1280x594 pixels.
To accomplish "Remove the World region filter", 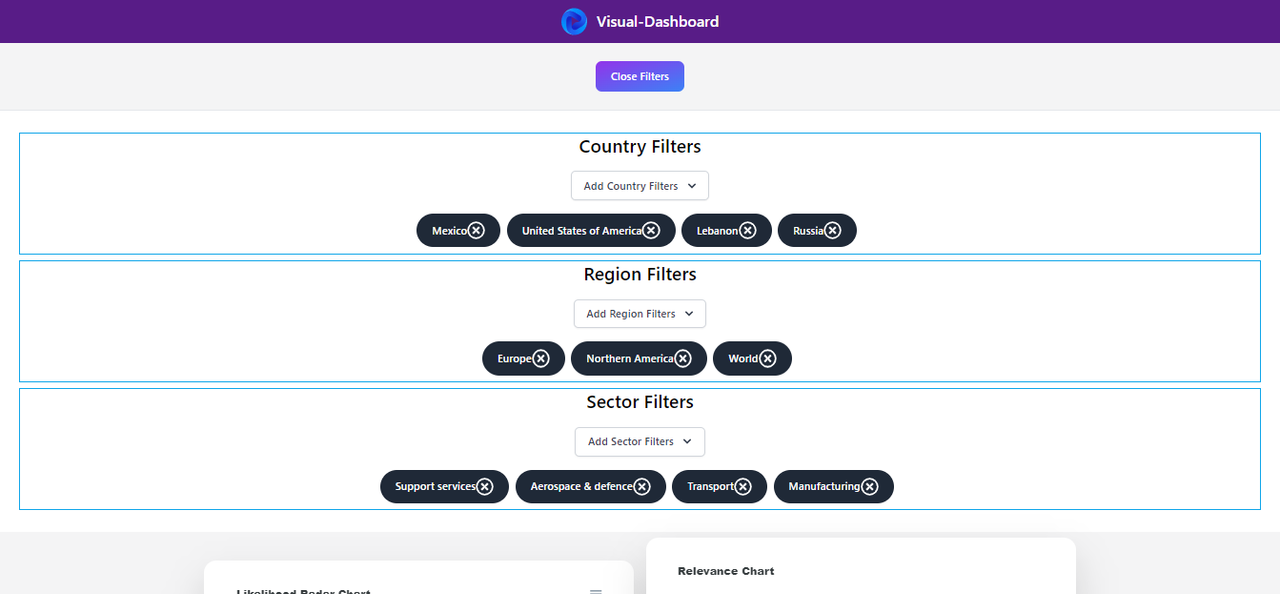I will pyautogui.click(x=767, y=358).
